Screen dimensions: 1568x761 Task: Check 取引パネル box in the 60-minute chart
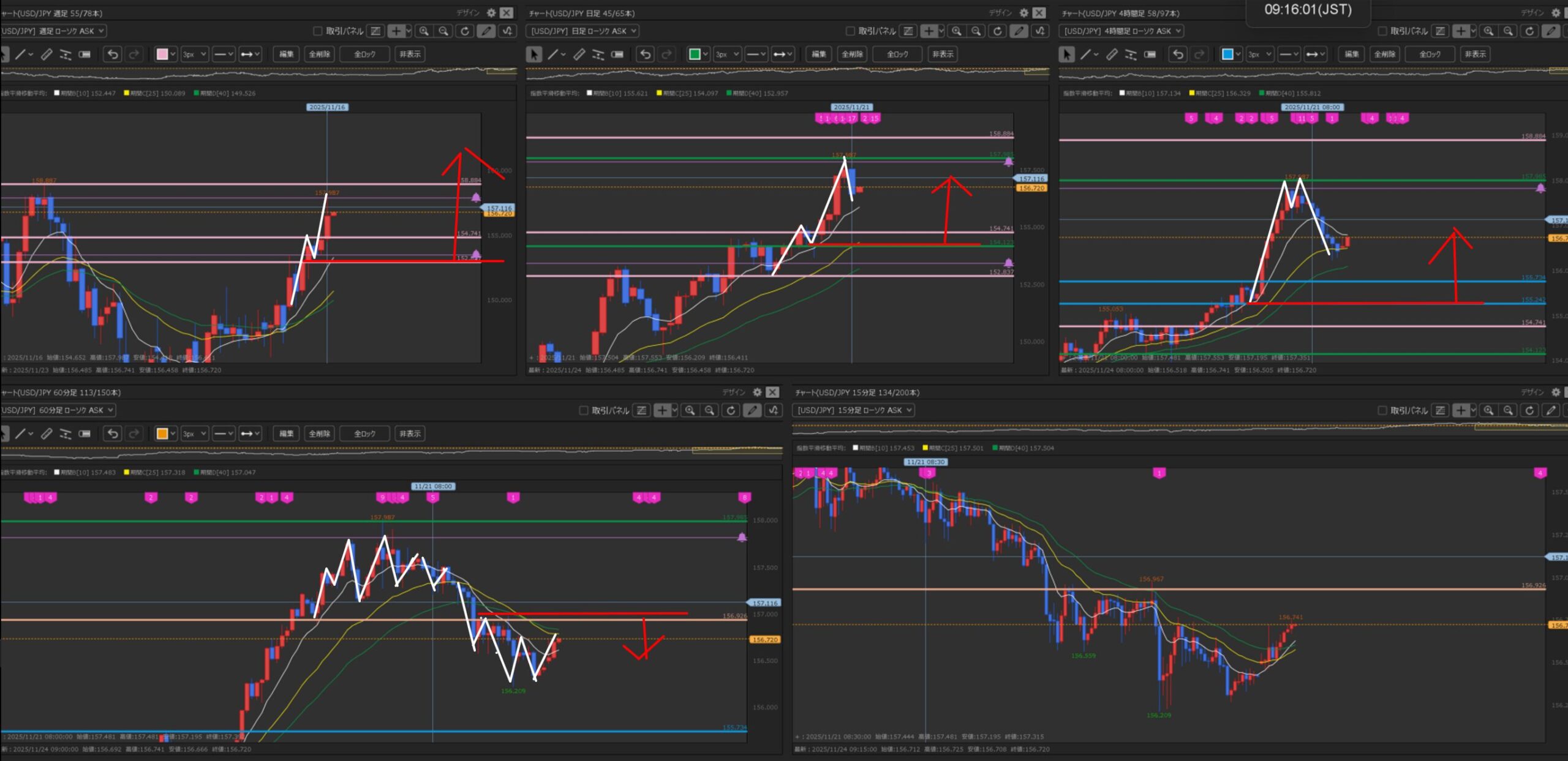tap(583, 410)
